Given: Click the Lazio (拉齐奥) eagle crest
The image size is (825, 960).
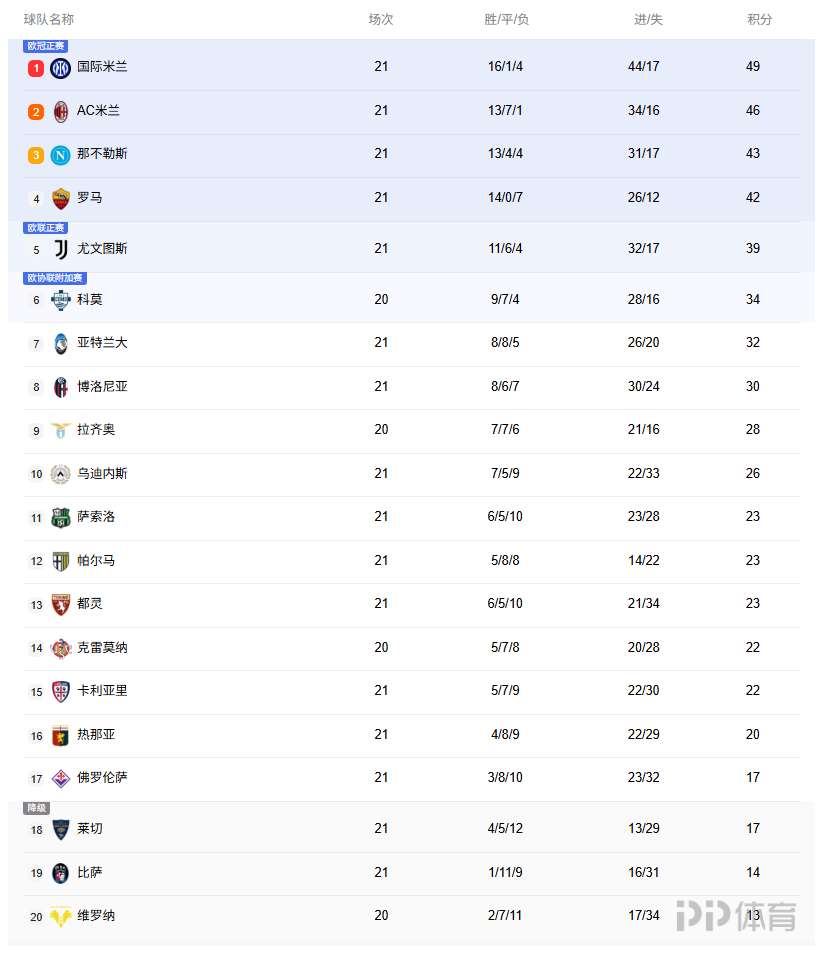Looking at the screenshot, I should pyautogui.click(x=61, y=430).
